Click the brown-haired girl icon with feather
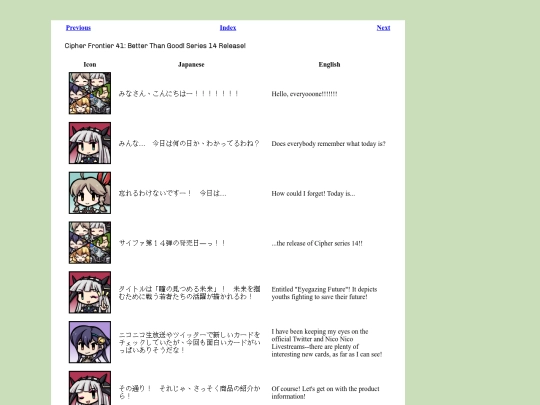Screen dimensions: 540x405 pos(90,193)
